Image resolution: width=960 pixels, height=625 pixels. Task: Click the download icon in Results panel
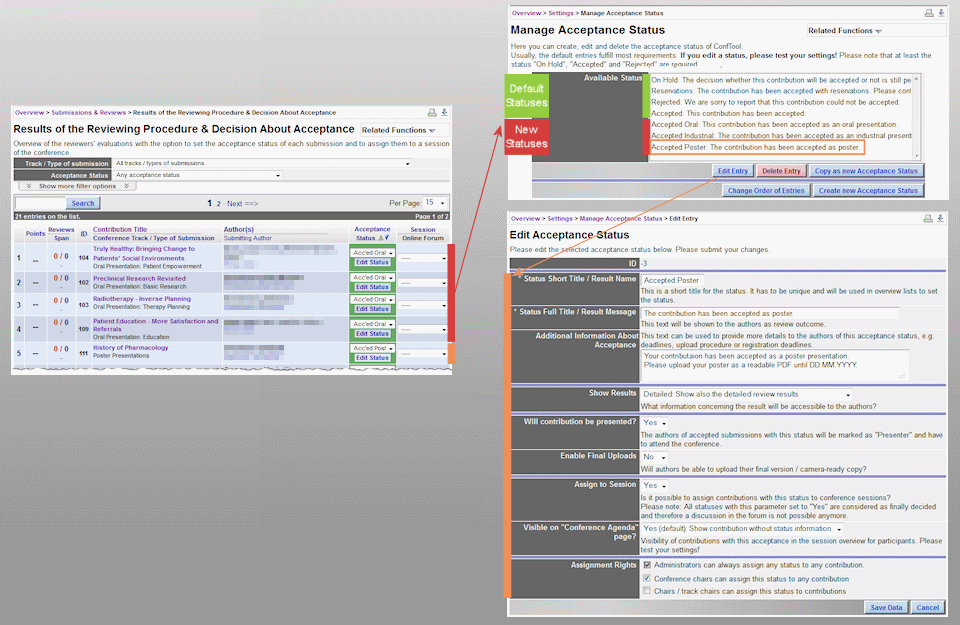(444, 112)
